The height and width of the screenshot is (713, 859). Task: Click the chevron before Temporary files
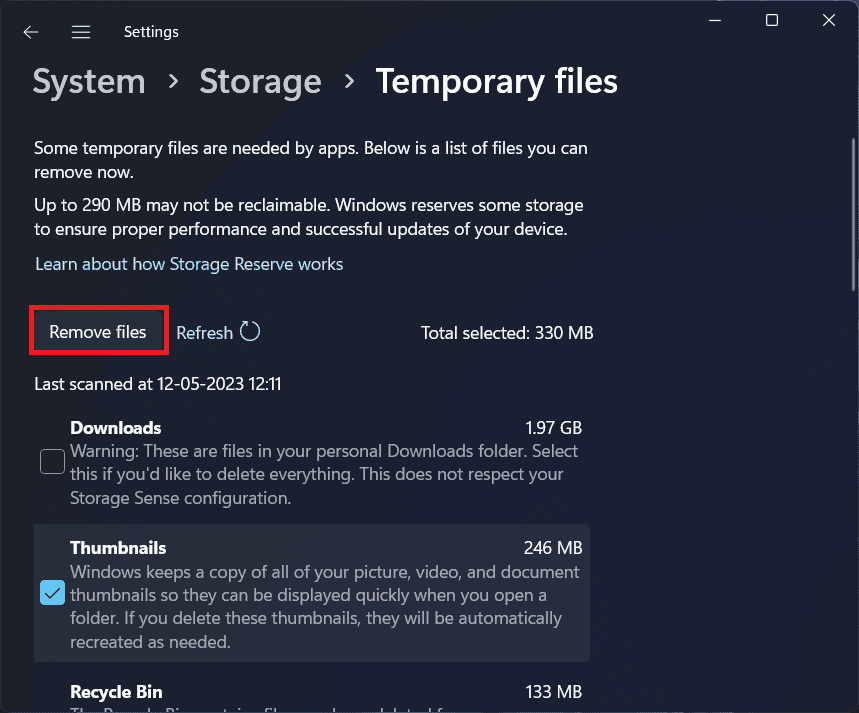[x=349, y=82]
